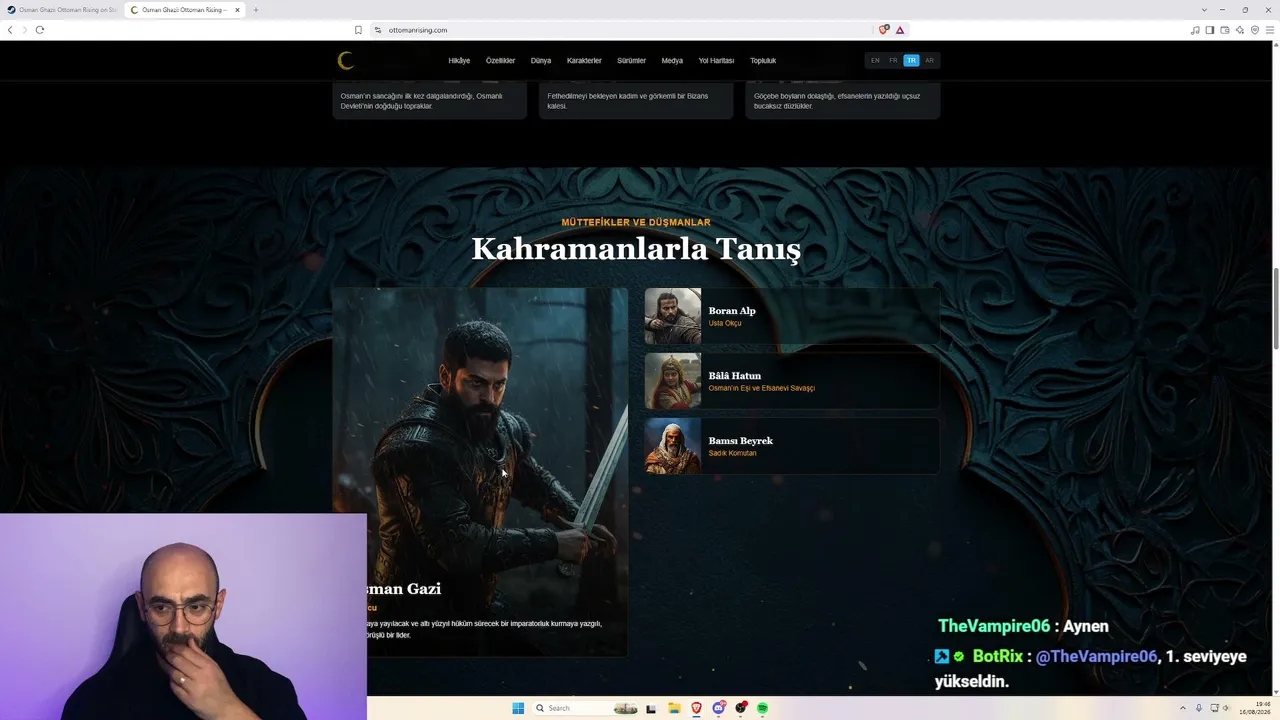Go back to the previous page
The image size is (1280, 720).
click(10, 30)
